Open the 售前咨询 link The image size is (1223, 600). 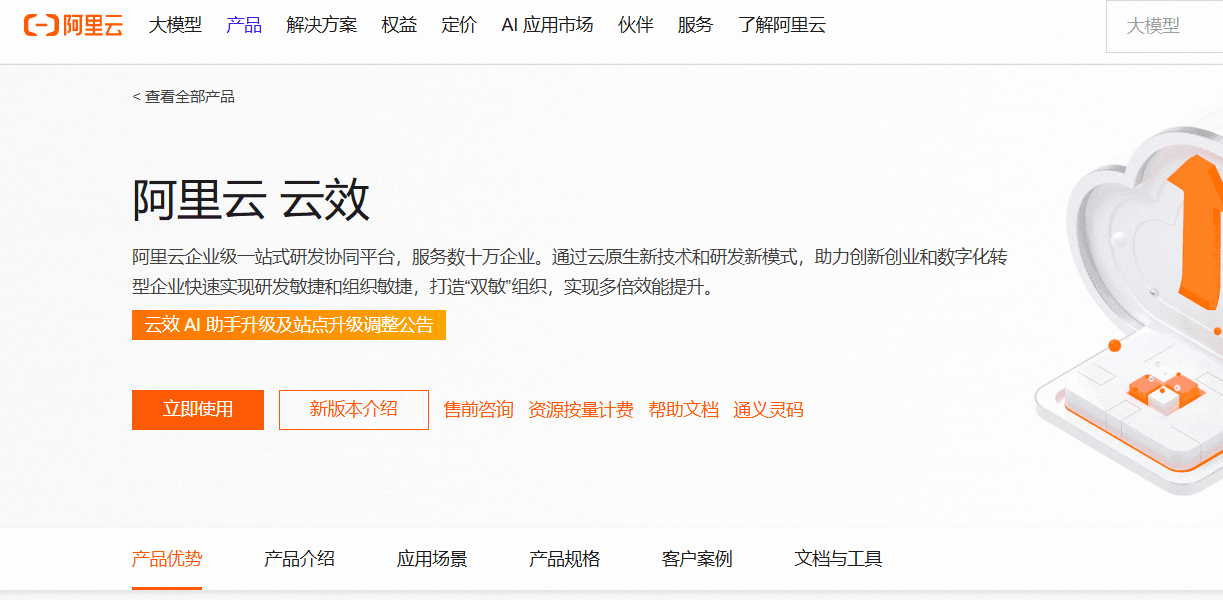coord(478,410)
